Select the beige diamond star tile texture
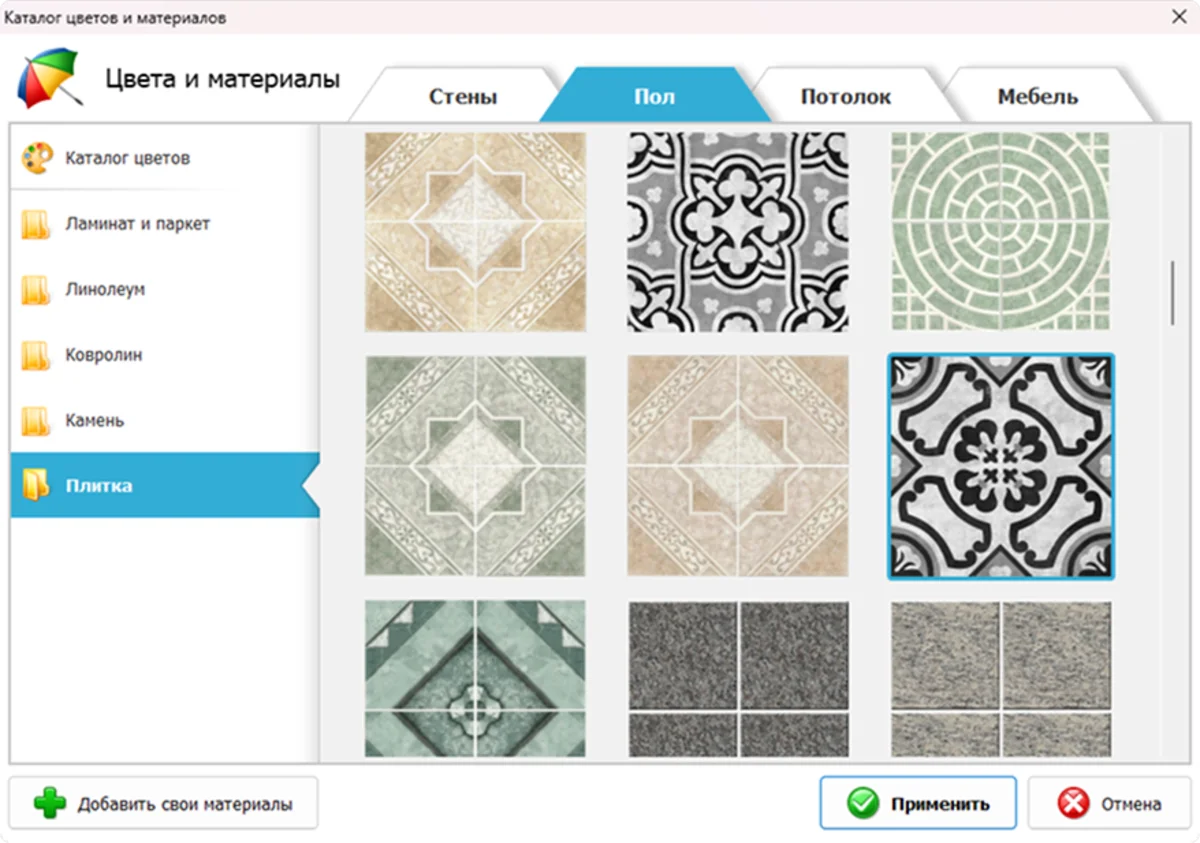This screenshot has width=1200, height=843. pos(475,232)
